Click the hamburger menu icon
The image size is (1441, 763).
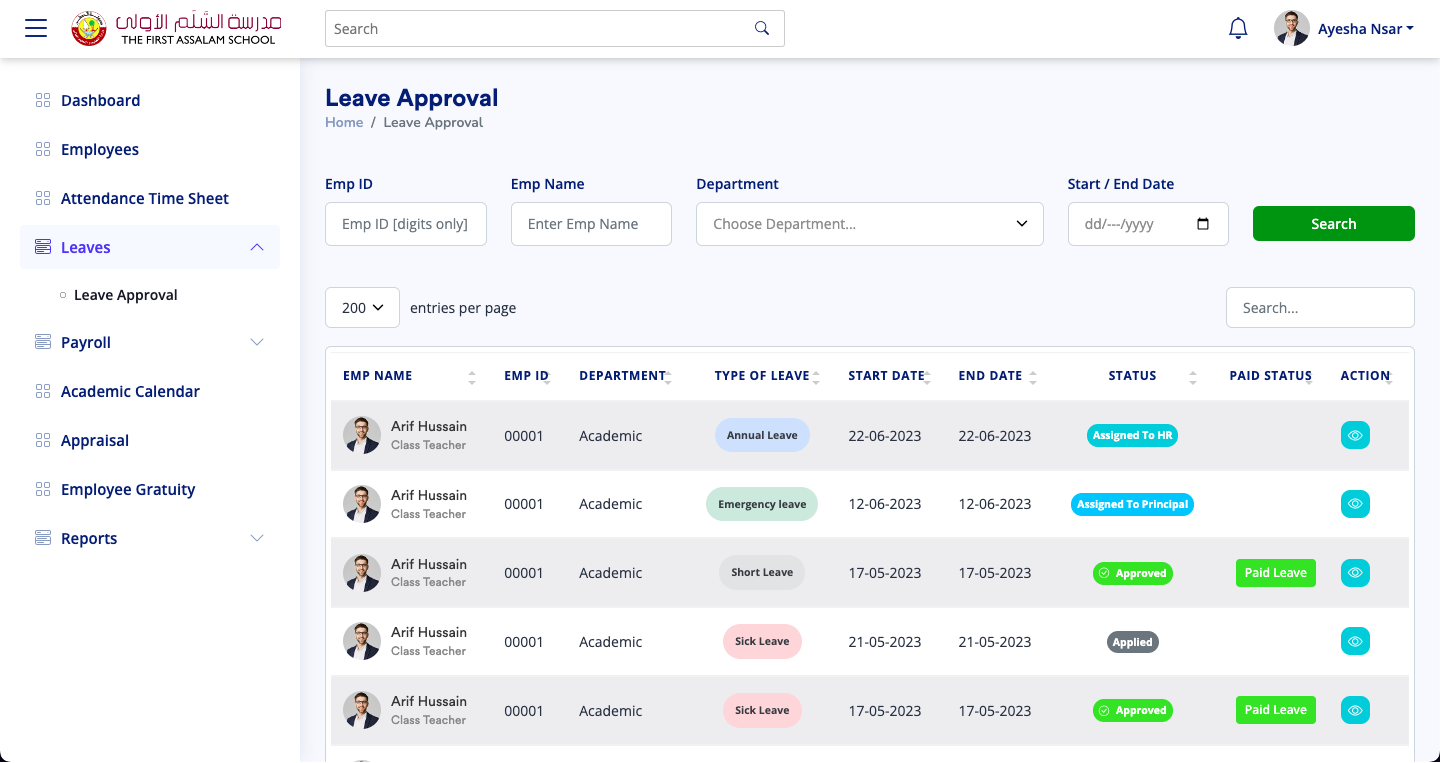pyautogui.click(x=35, y=28)
